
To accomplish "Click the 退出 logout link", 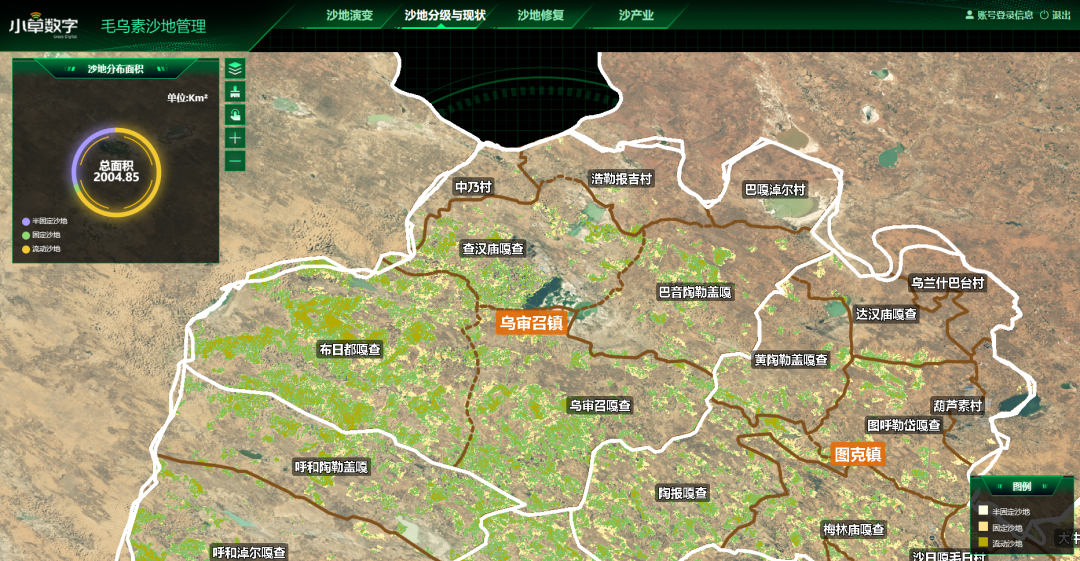I will 1061,15.
